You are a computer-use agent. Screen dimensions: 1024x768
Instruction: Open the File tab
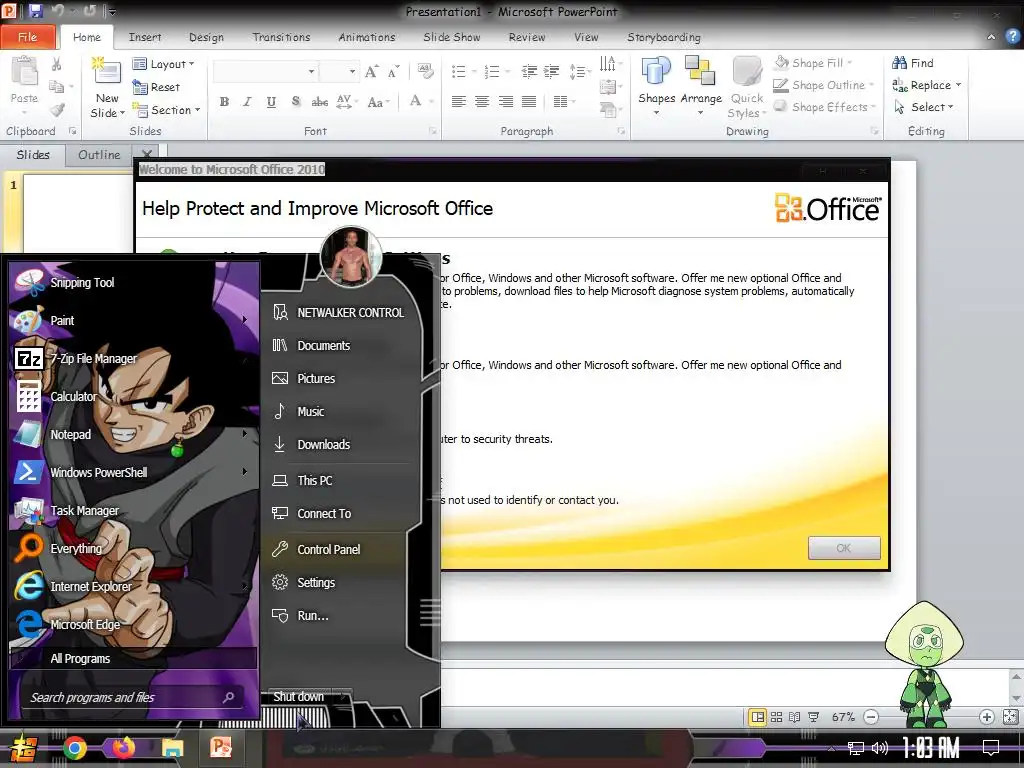(x=27, y=37)
